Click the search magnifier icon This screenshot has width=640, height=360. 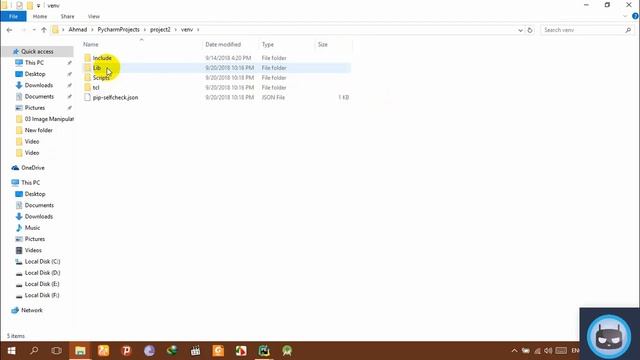coord(628,30)
